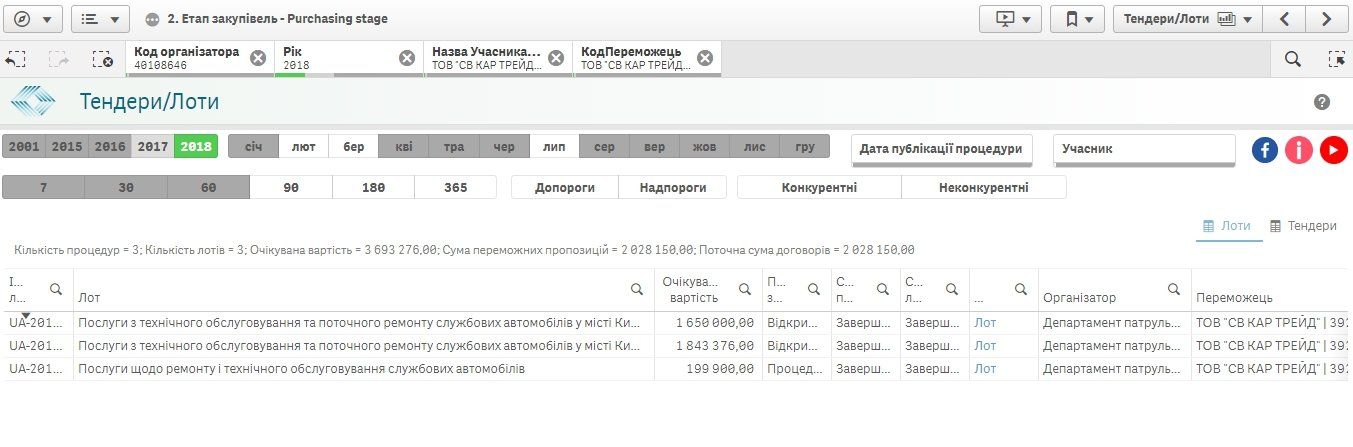
Task: Open the navigation compass dropdown
Action: click(x=33, y=19)
